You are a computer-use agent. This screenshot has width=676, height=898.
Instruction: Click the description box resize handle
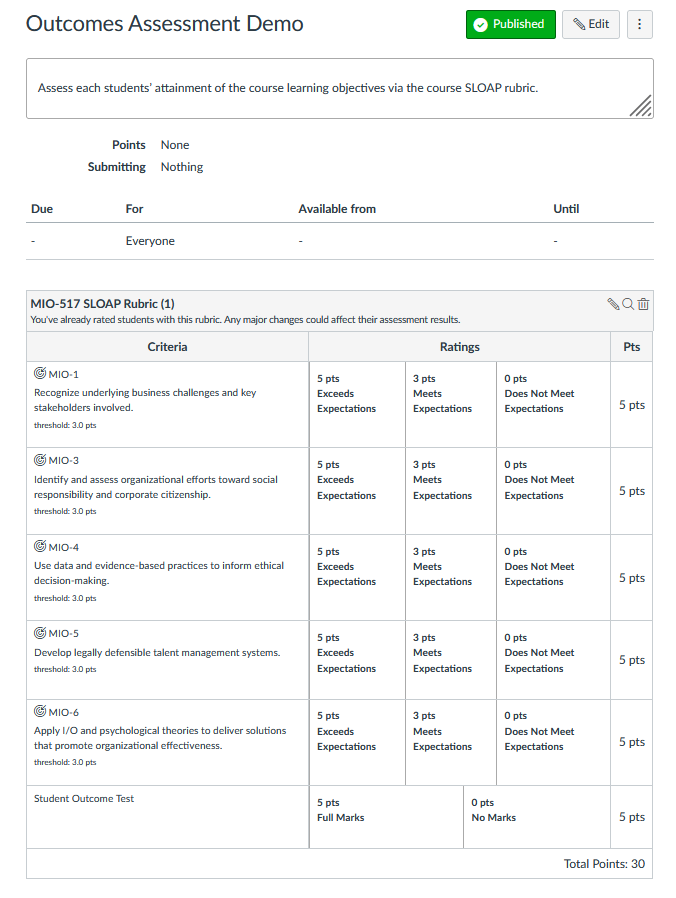[x=641, y=105]
